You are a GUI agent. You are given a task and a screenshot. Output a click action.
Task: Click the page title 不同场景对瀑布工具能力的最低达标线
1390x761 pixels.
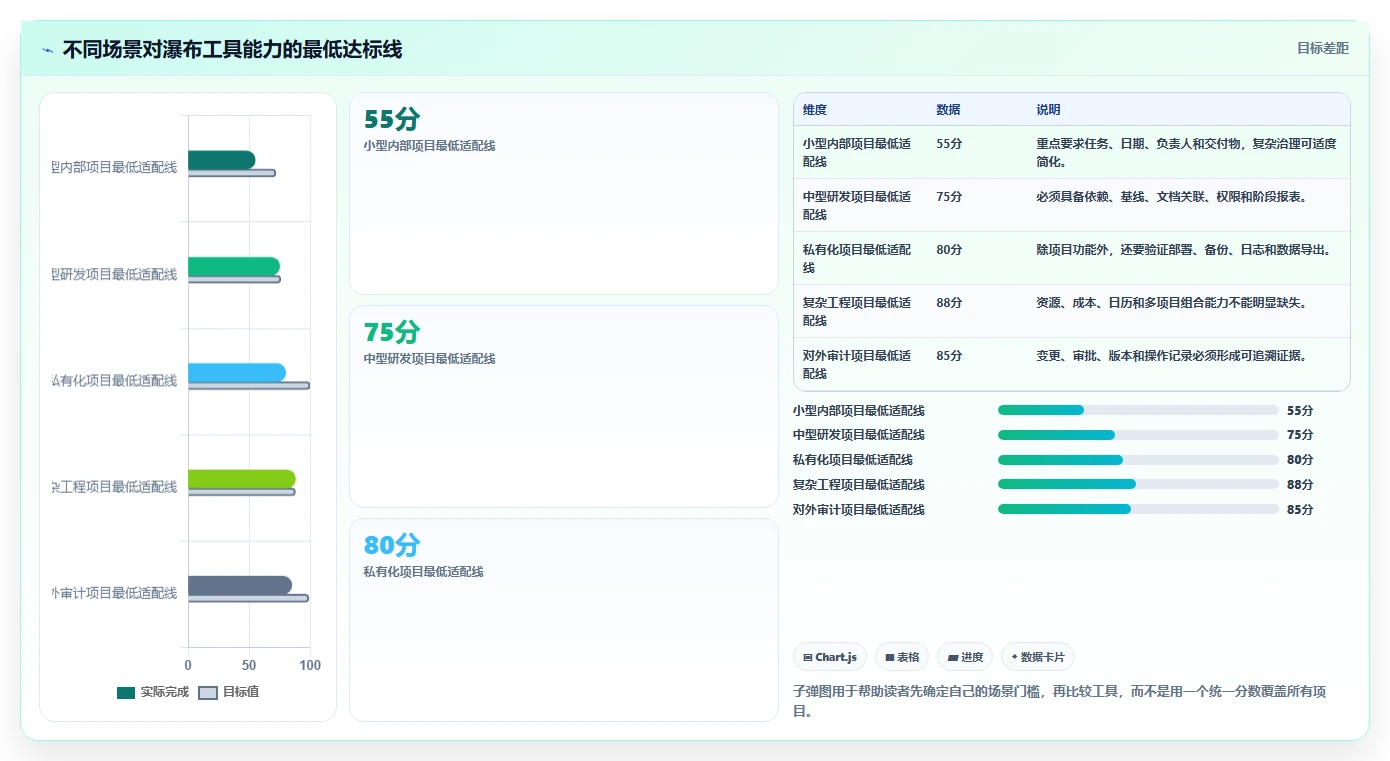pos(232,49)
